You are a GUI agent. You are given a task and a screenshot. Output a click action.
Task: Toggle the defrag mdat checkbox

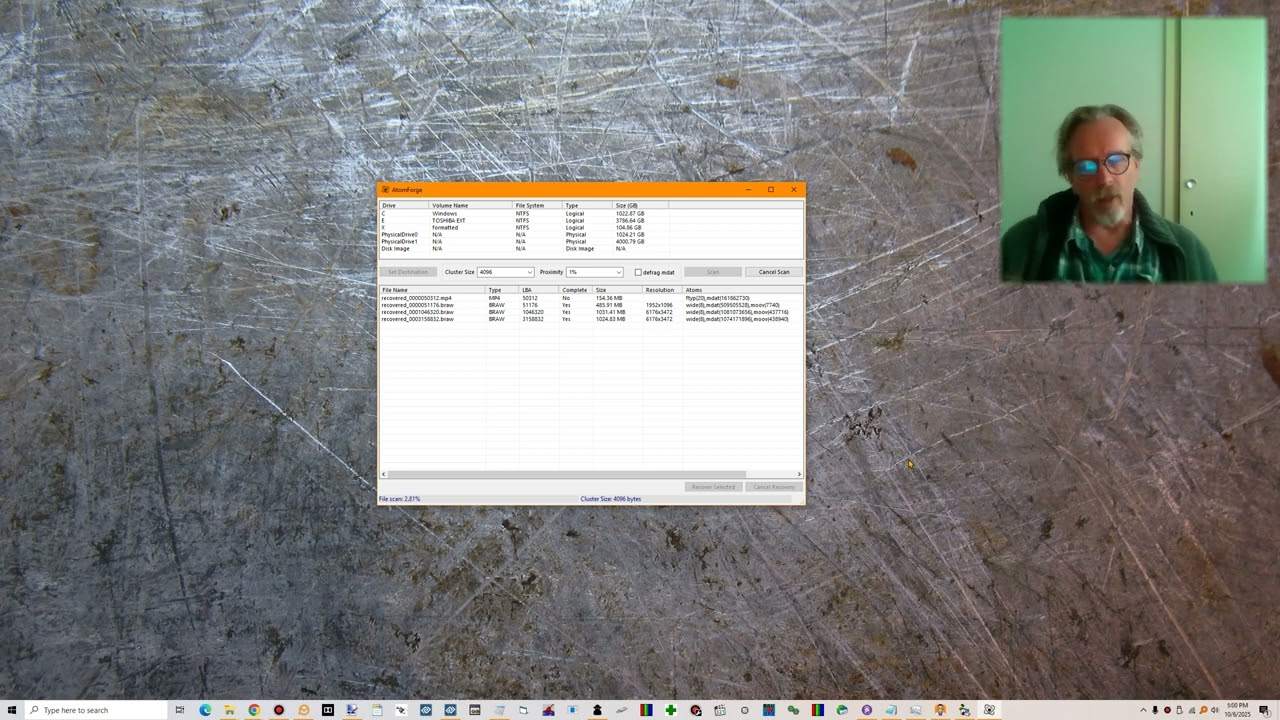pos(638,272)
